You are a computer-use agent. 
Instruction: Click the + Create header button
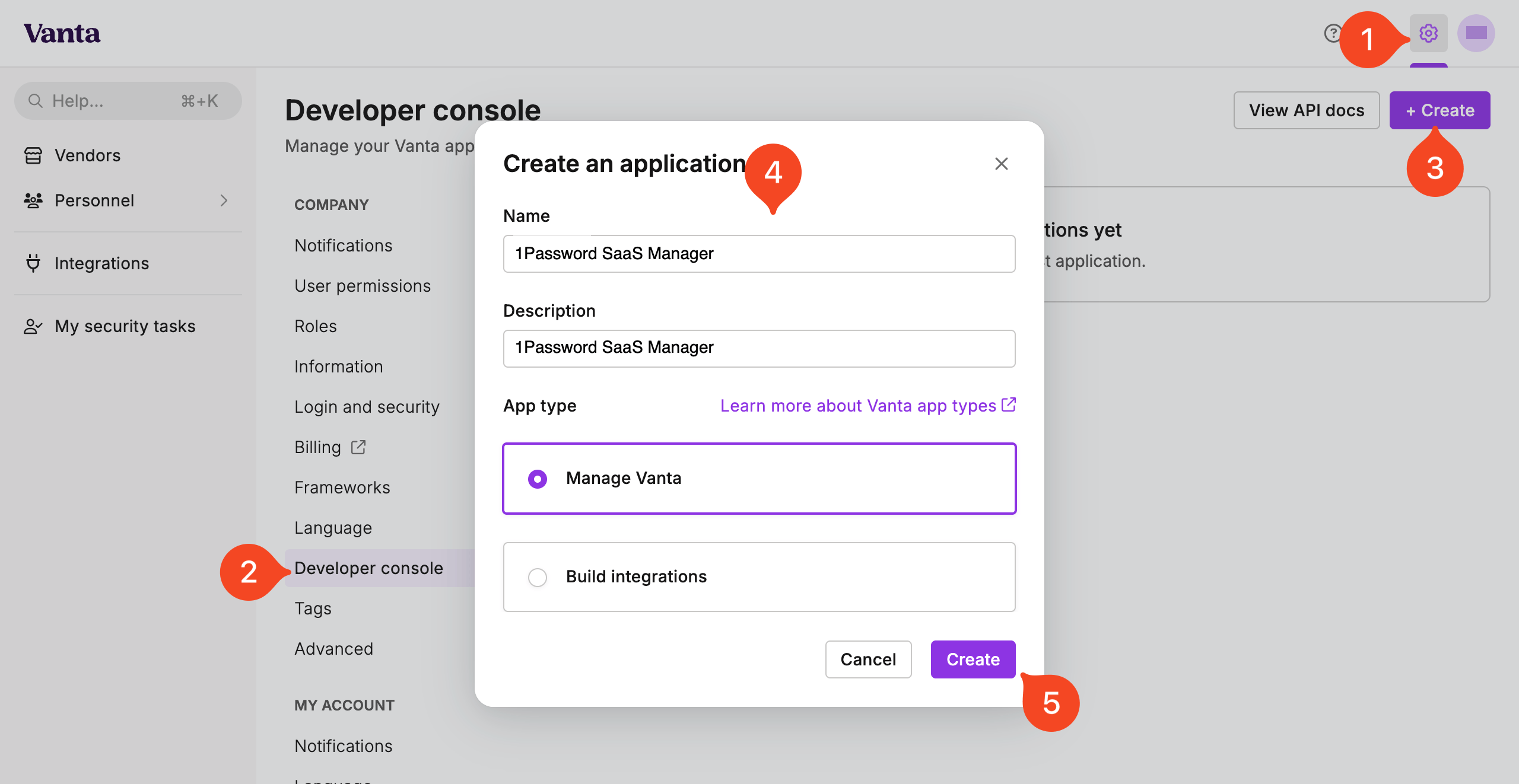click(x=1440, y=110)
